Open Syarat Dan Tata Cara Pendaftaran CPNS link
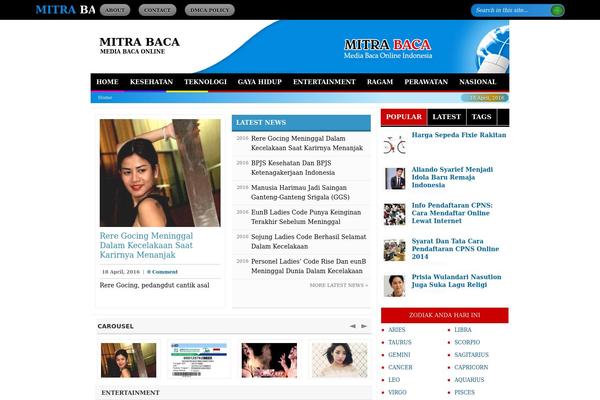Screen dimensions: 600x400 point(455,249)
